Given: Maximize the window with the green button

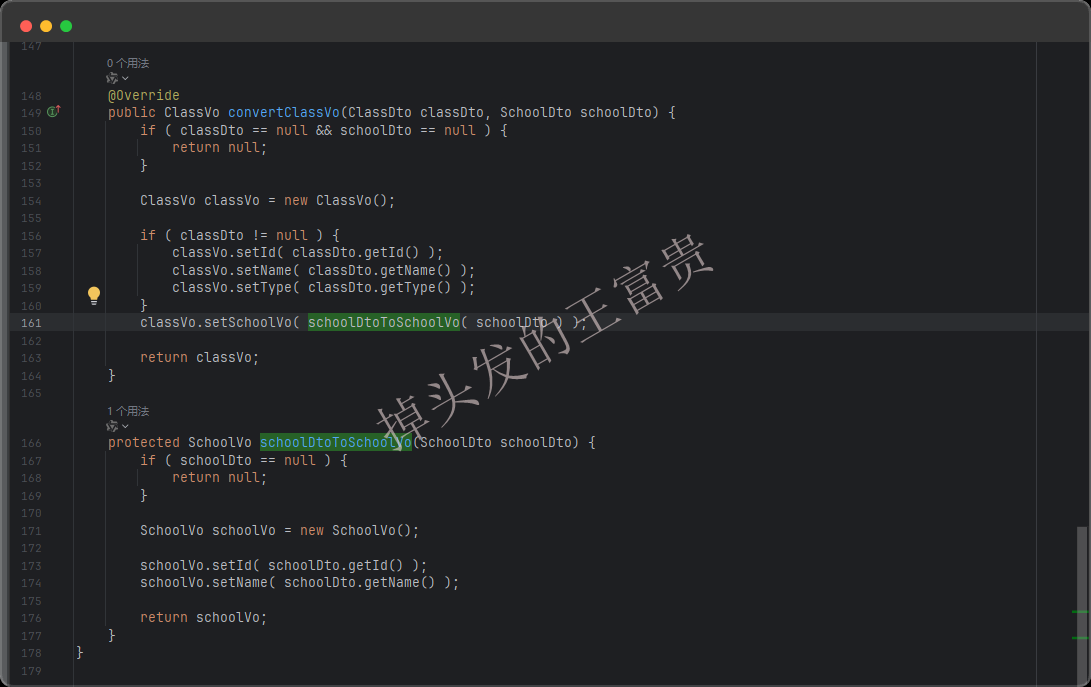Looking at the screenshot, I should click(x=66, y=26).
